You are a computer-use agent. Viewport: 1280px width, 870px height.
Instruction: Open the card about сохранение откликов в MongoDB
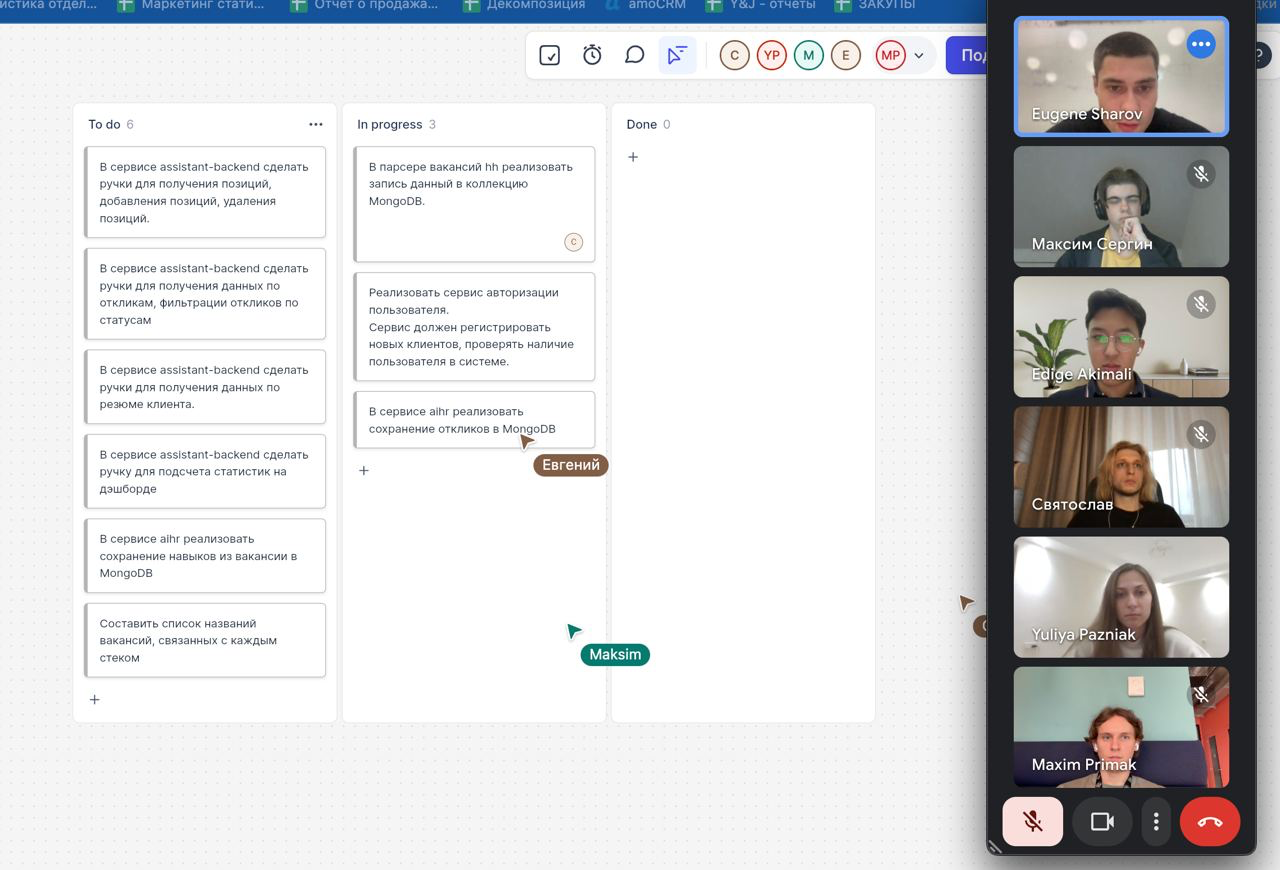pyautogui.click(x=474, y=420)
